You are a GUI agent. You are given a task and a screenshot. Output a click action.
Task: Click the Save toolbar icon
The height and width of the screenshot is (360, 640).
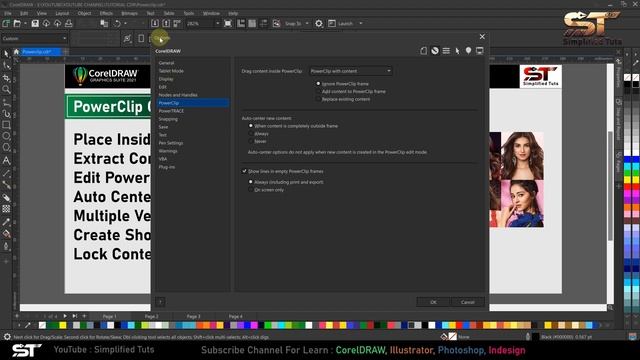coord(35,23)
